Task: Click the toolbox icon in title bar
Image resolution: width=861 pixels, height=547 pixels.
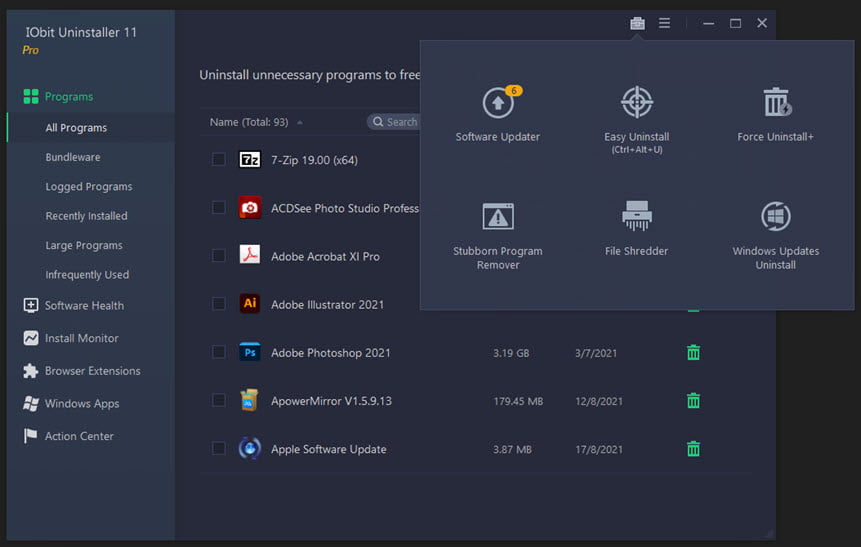Action: [x=637, y=23]
